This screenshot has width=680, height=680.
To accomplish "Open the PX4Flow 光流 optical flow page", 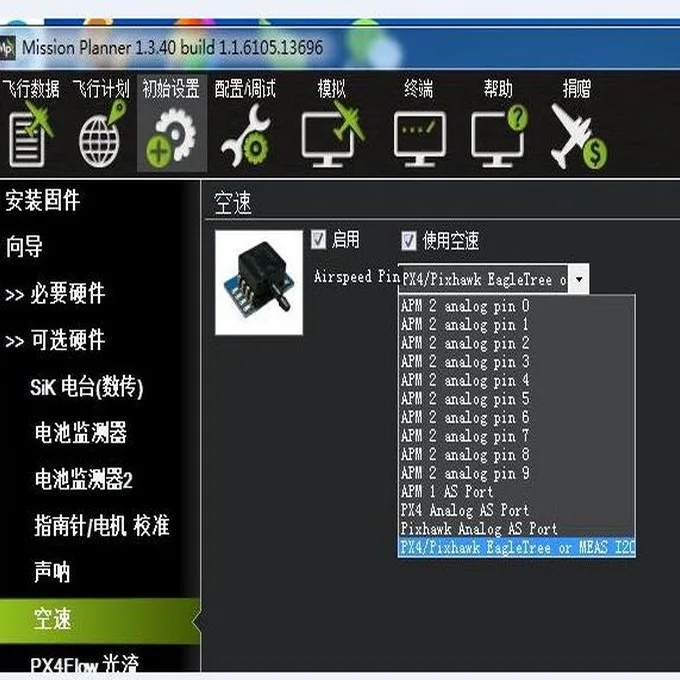I will [x=84, y=665].
